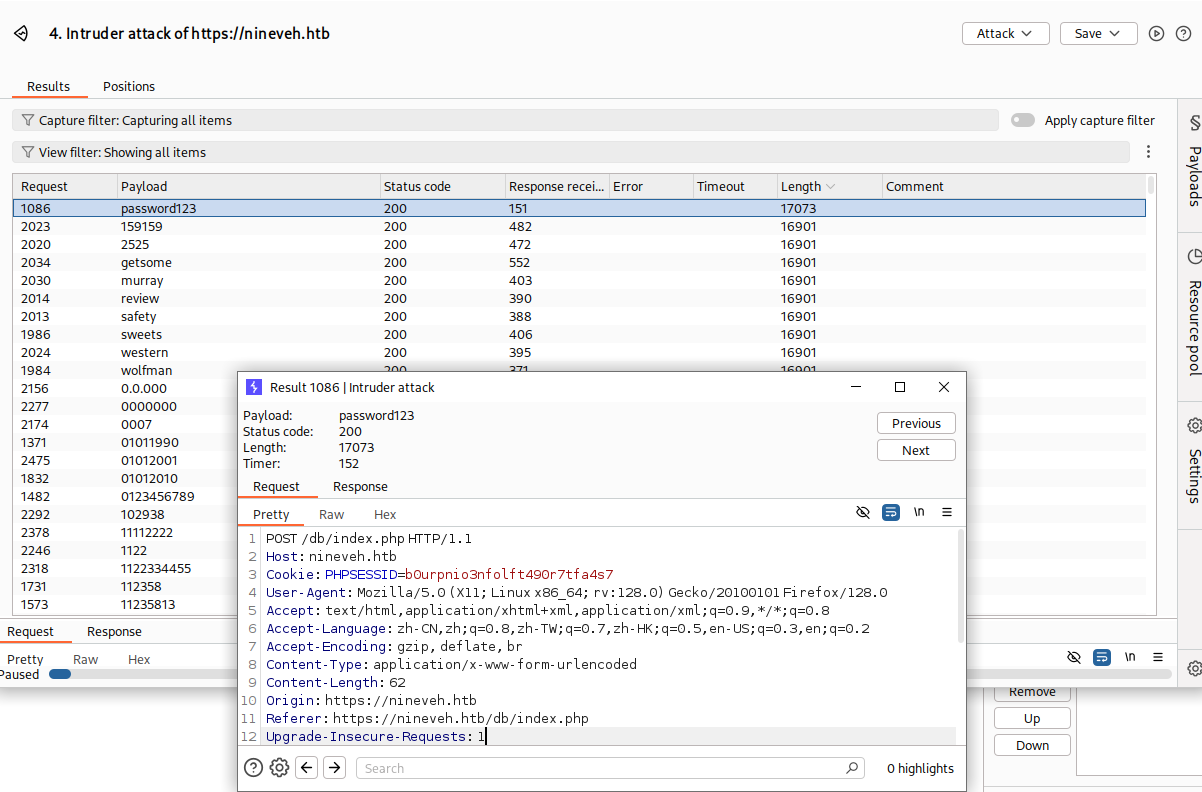Toggle the Apply capture filter switch
The image size is (1202, 792).
click(1023, 120)
